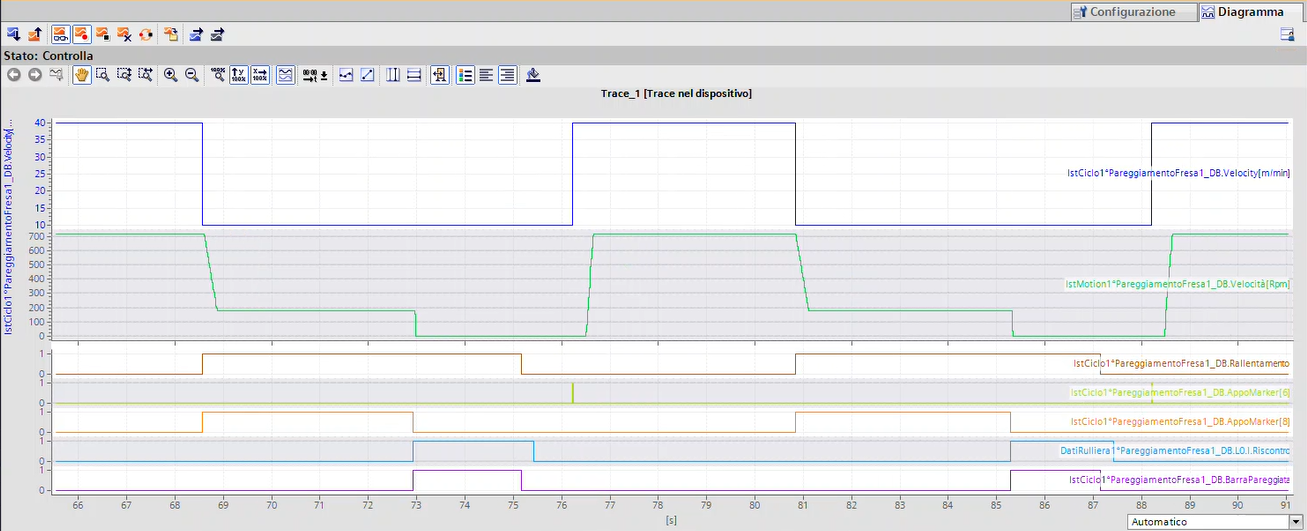This screenshot has width=1307, height=531.
Task: Click the zoom out magnifier
Action: pos(191,75)
